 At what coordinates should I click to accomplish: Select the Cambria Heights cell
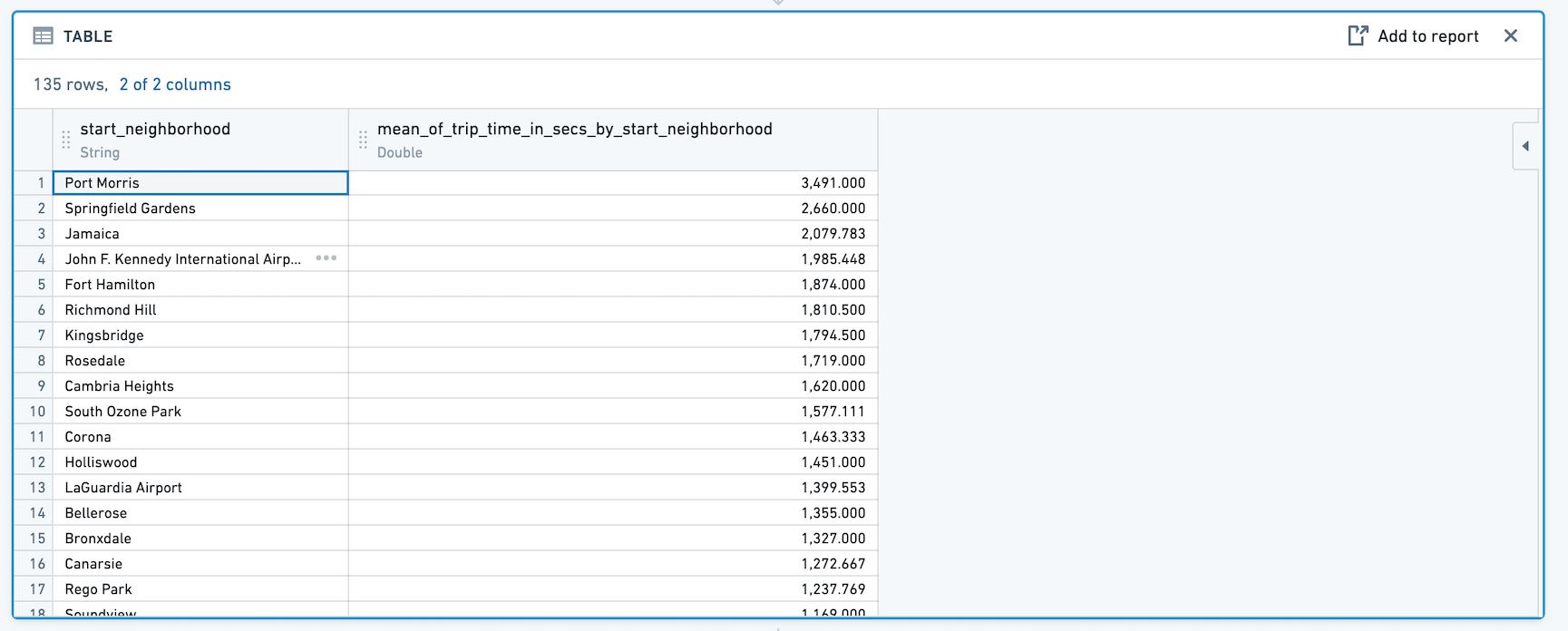200,386
